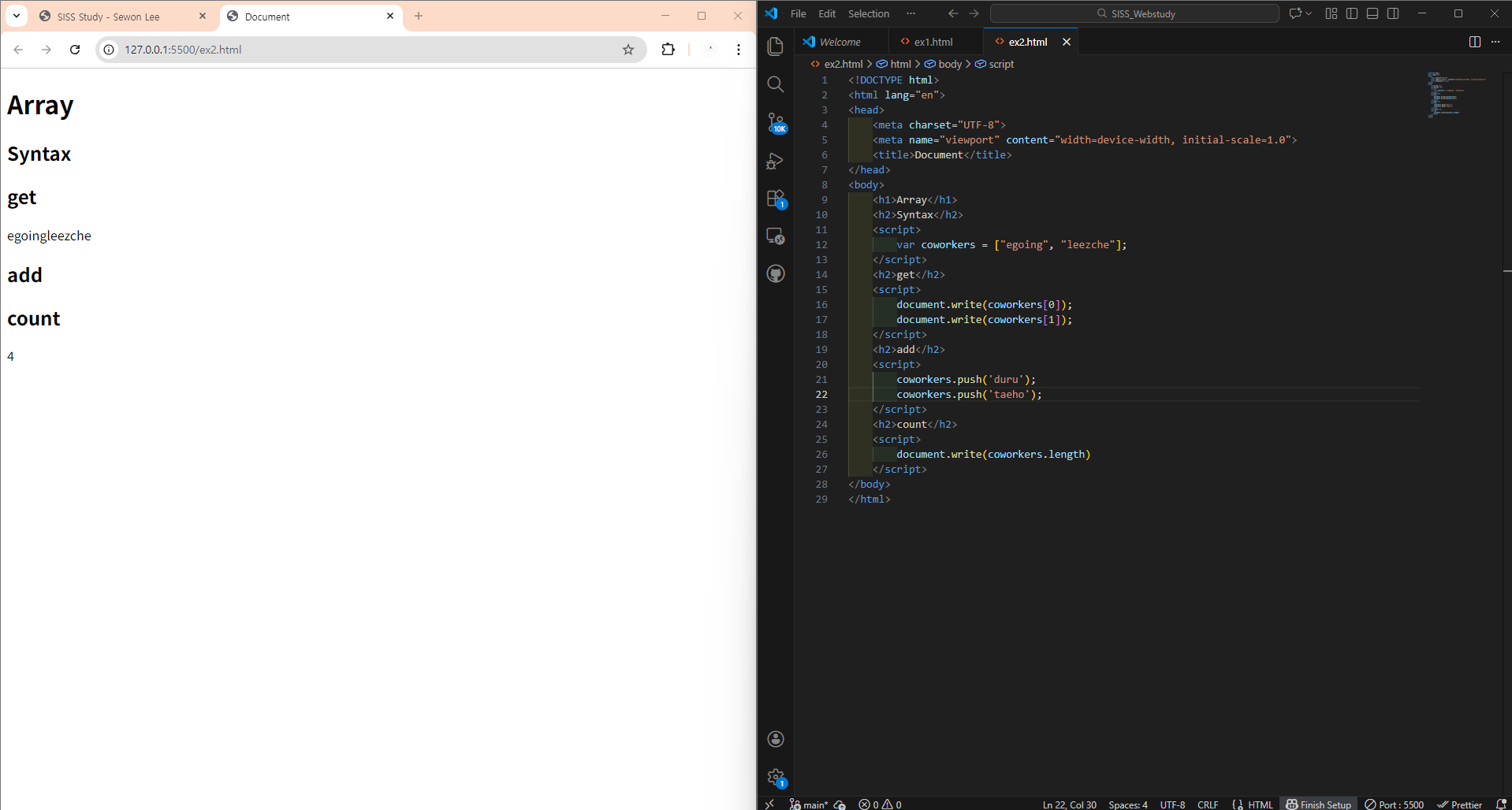Bookmark this page with the star icon
This screenshot has height=810, width=1512.
pos(628,50)
